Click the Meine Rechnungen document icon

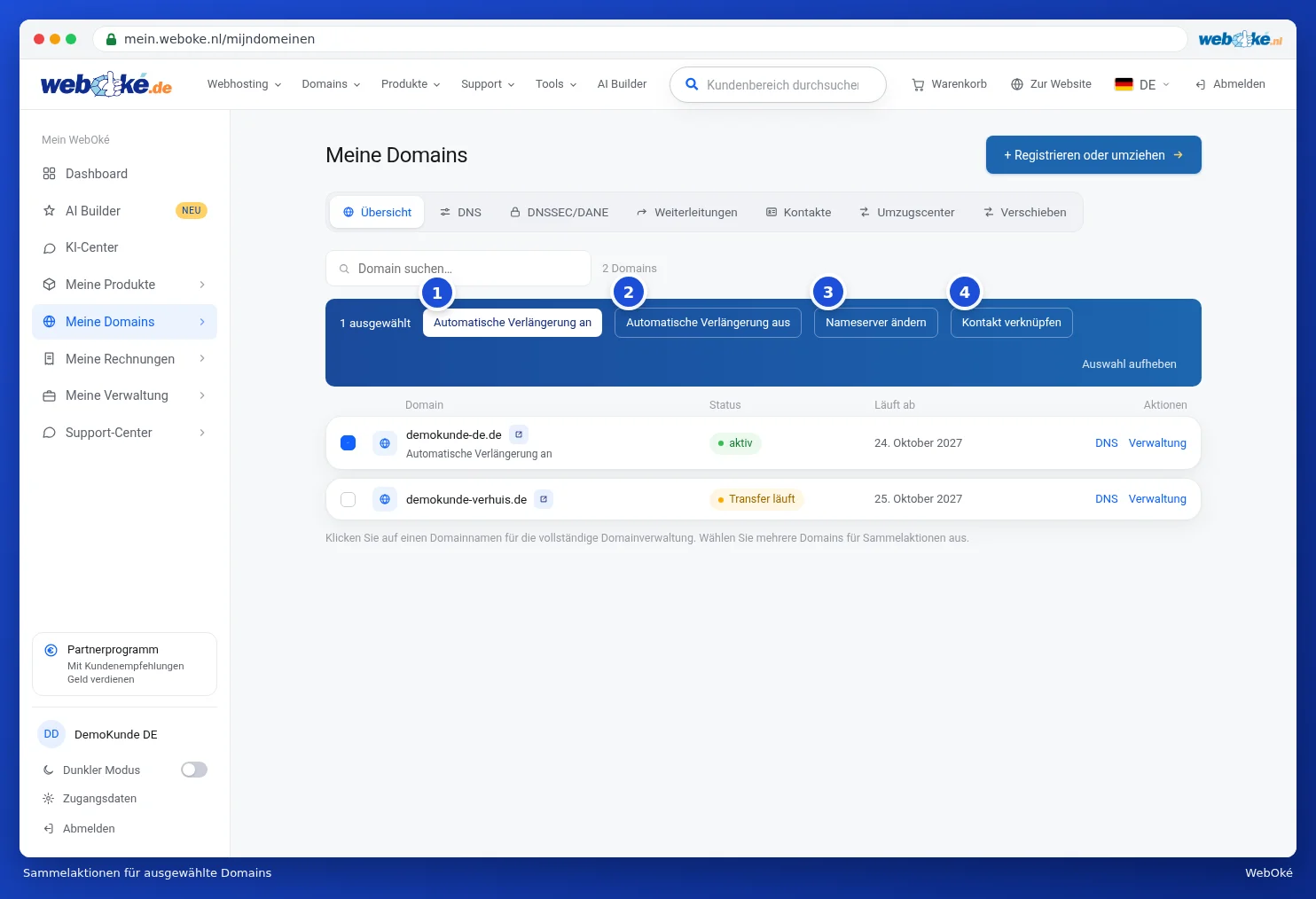click(49, 359)
